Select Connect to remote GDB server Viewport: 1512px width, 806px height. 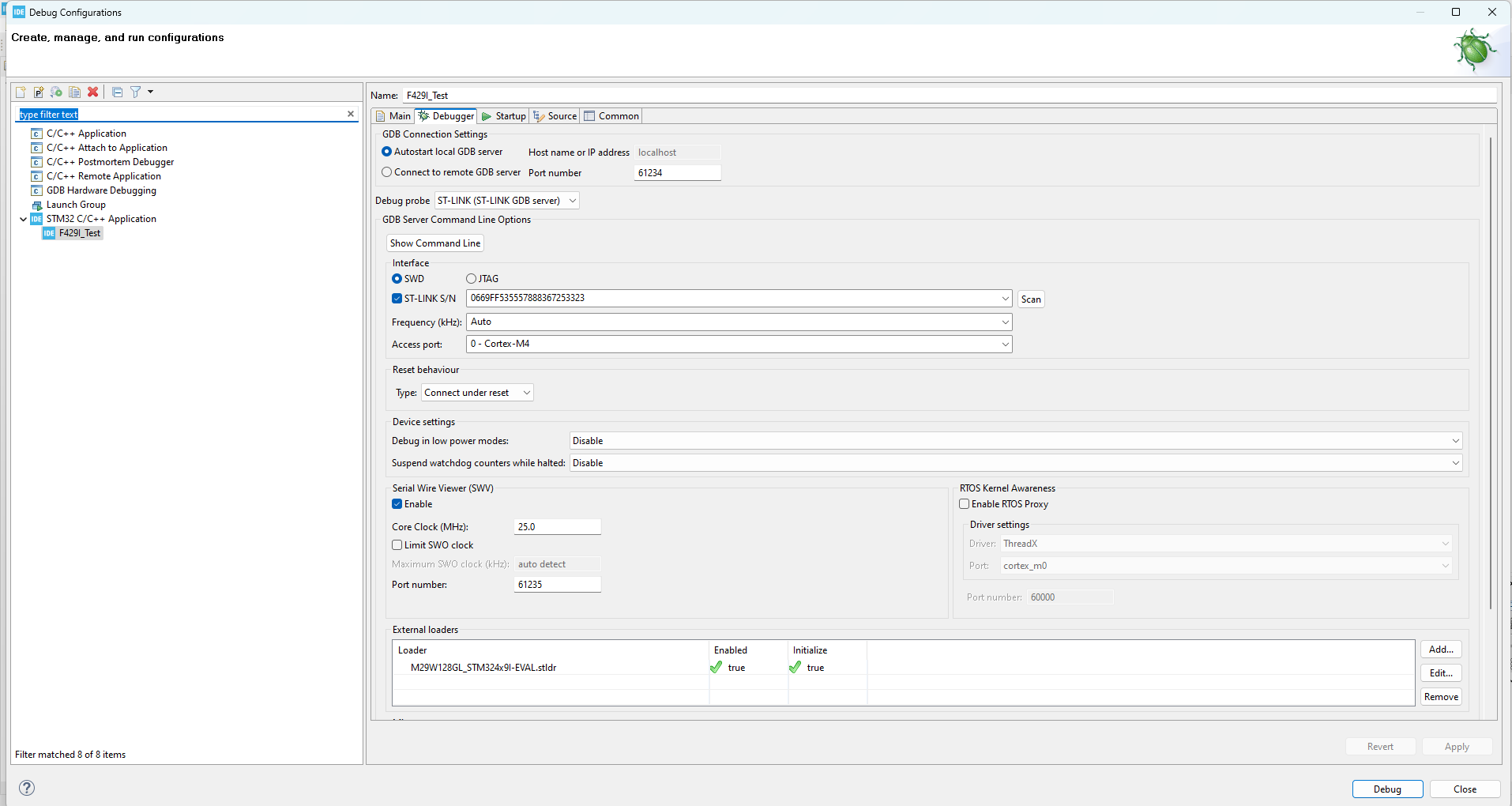(386, 172)
